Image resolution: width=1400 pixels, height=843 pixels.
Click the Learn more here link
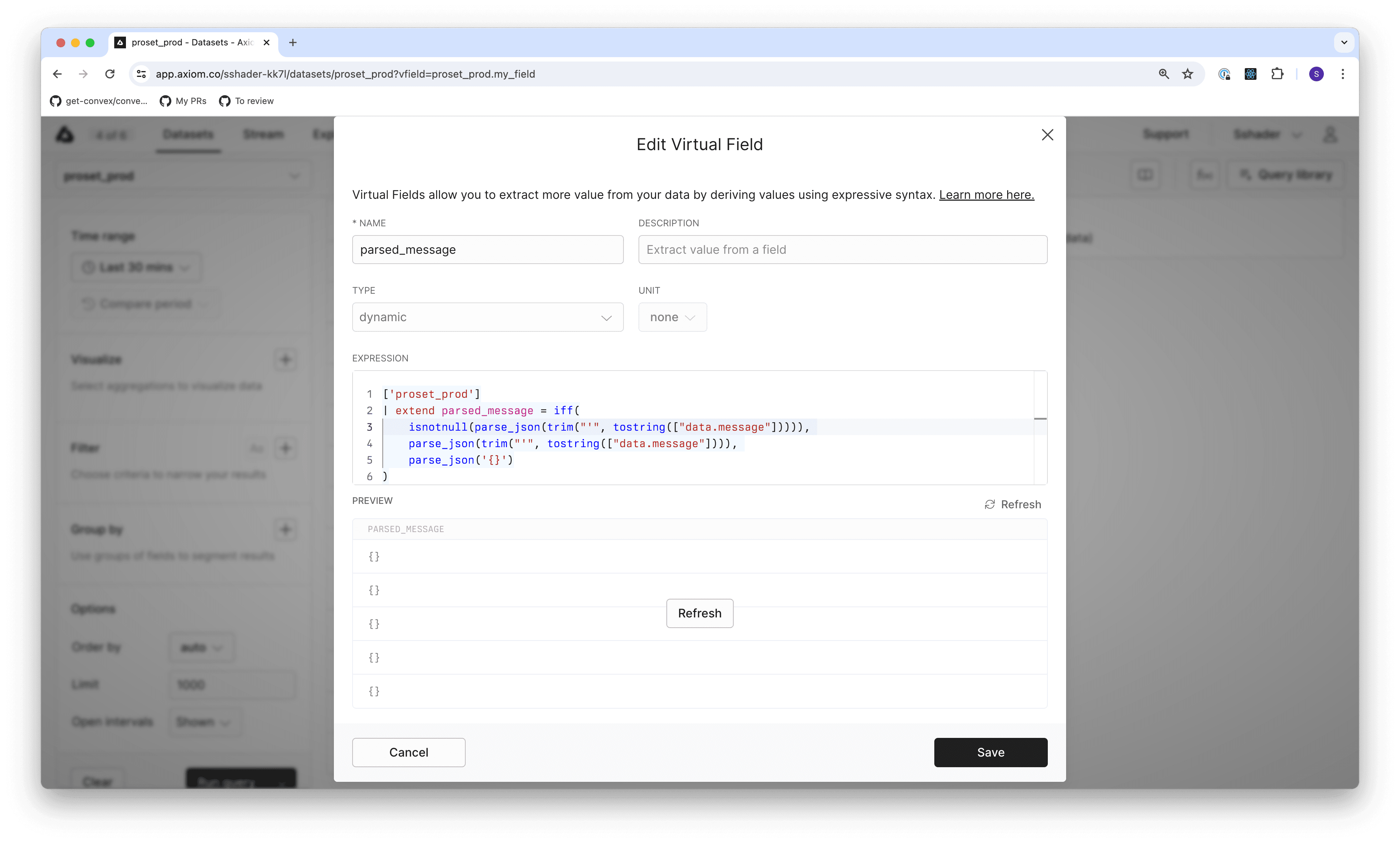986,195
